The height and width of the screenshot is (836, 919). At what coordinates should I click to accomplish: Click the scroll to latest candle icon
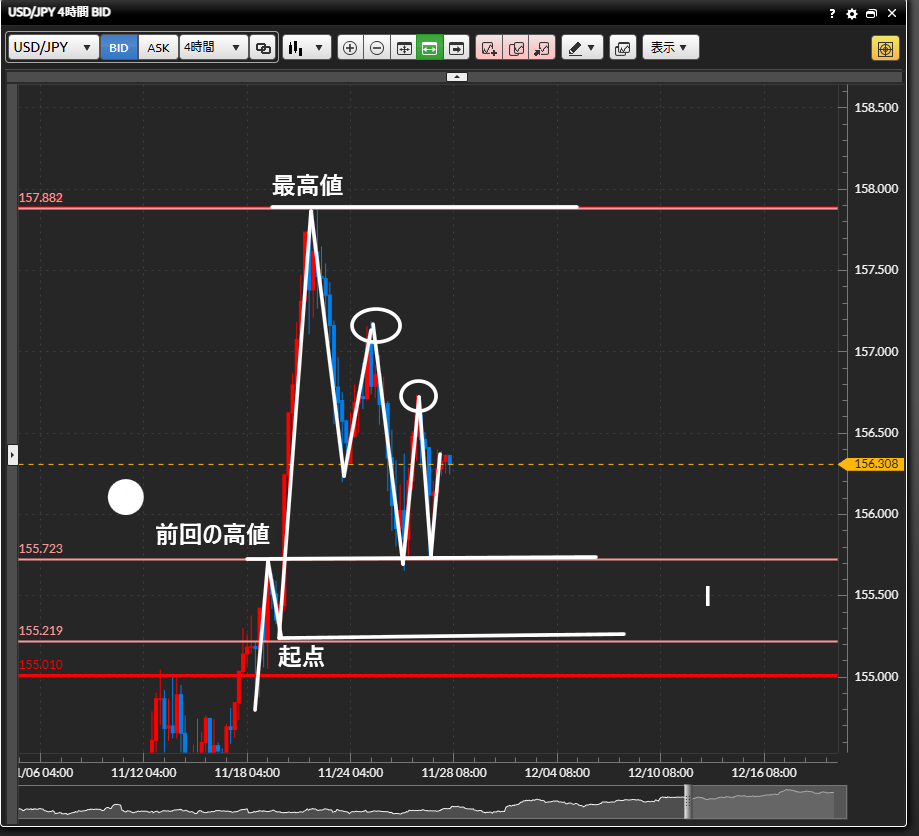457,48
